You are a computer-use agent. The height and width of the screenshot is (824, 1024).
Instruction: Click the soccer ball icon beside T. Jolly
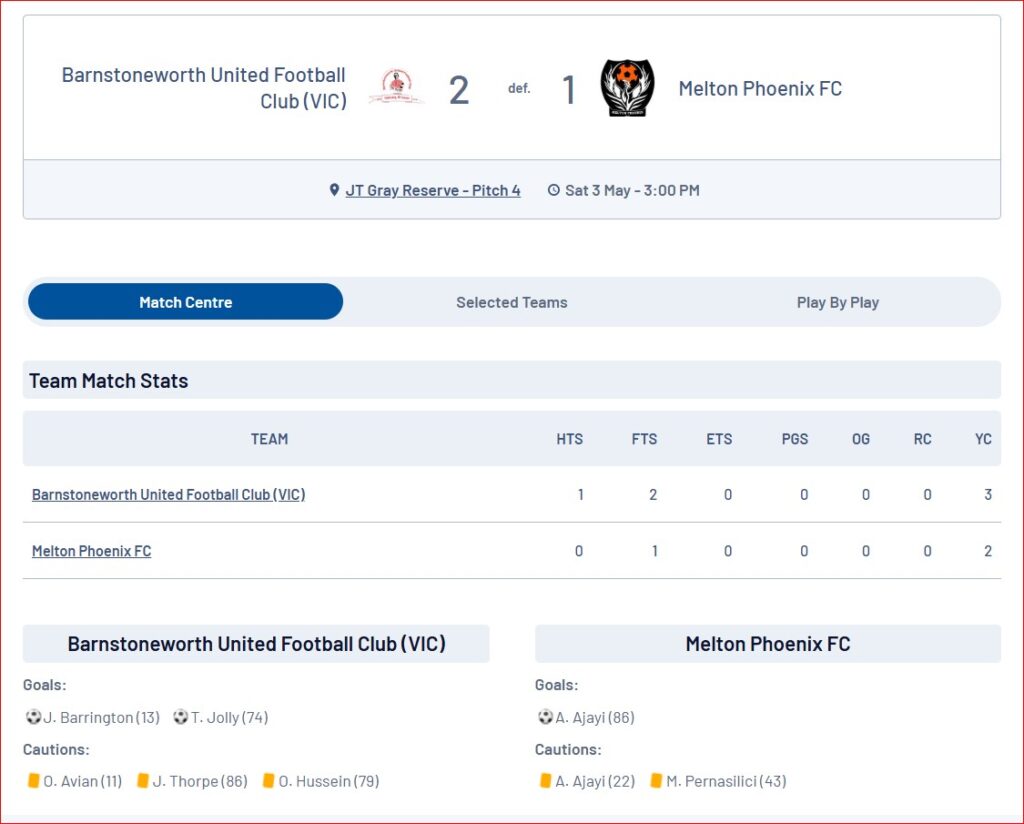tap(181, 717)
